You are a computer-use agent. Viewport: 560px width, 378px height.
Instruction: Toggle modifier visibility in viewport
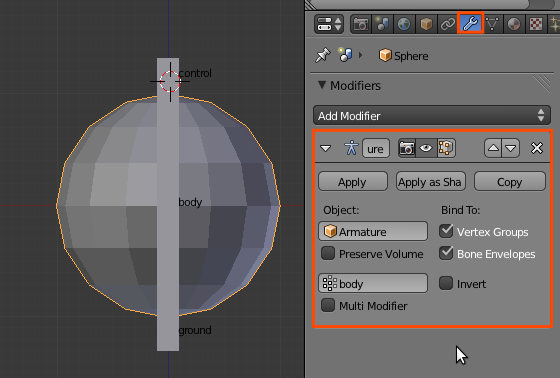(x=426, y=148)
